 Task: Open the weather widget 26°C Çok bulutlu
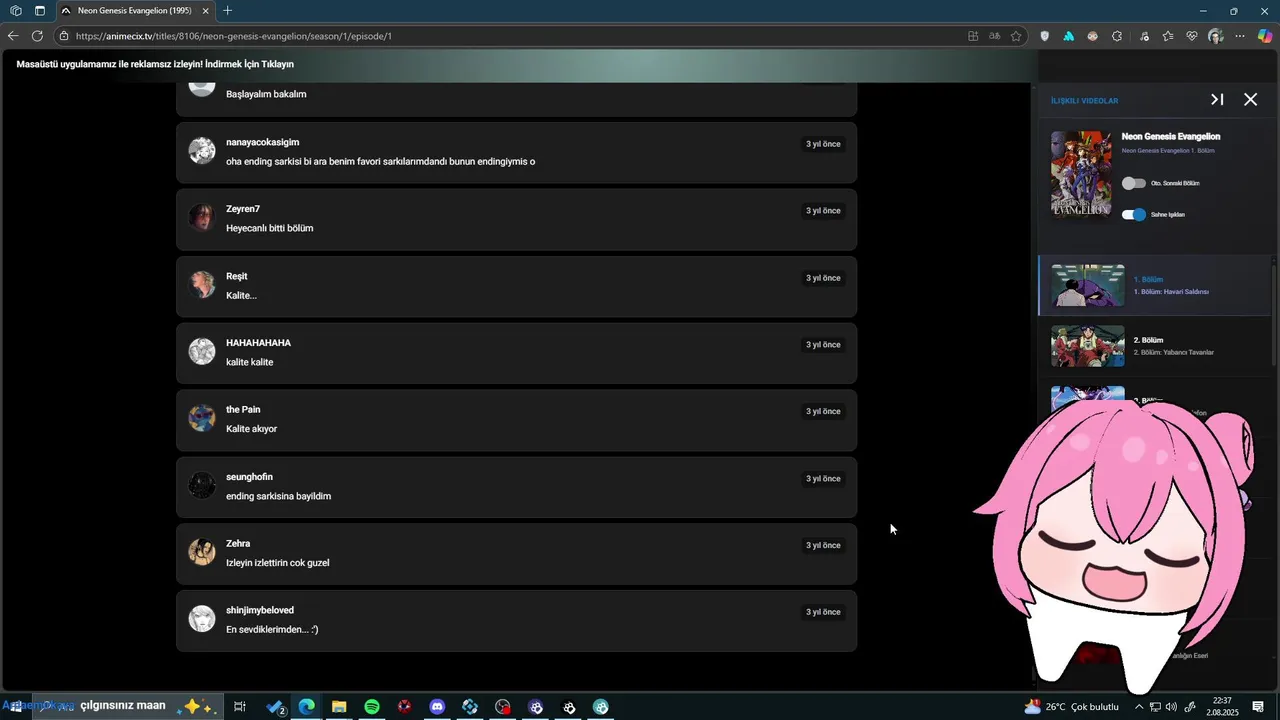click(x=1071, y=707)
